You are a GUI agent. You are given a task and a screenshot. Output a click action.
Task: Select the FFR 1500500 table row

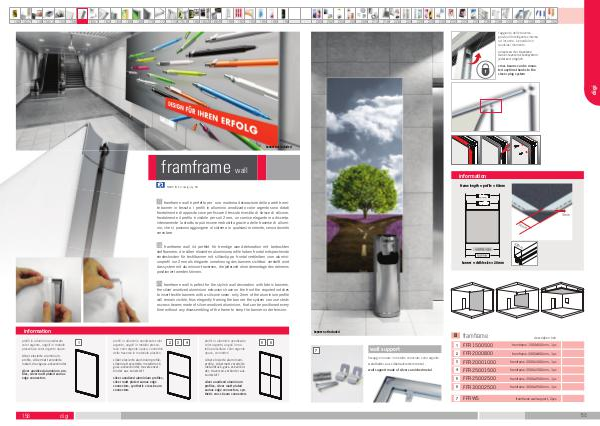pyautogui.click(x=518, y=345)
